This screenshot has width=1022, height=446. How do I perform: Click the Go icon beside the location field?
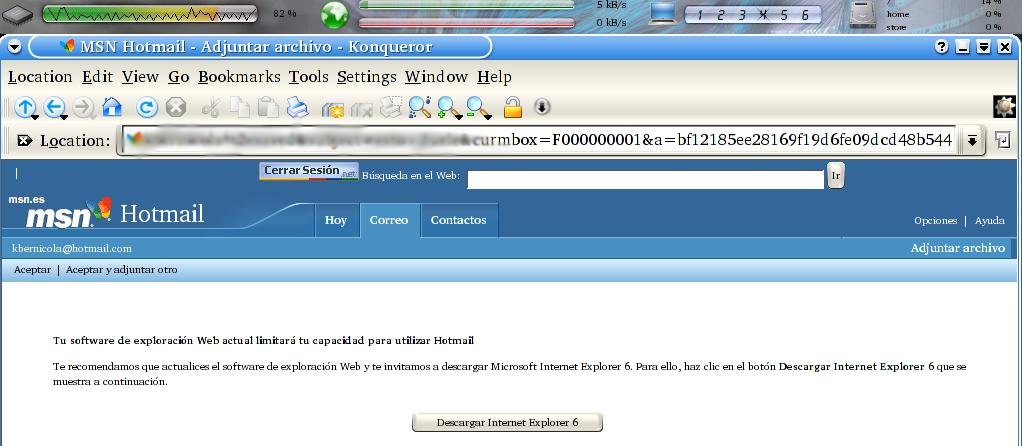[1002, 140]
